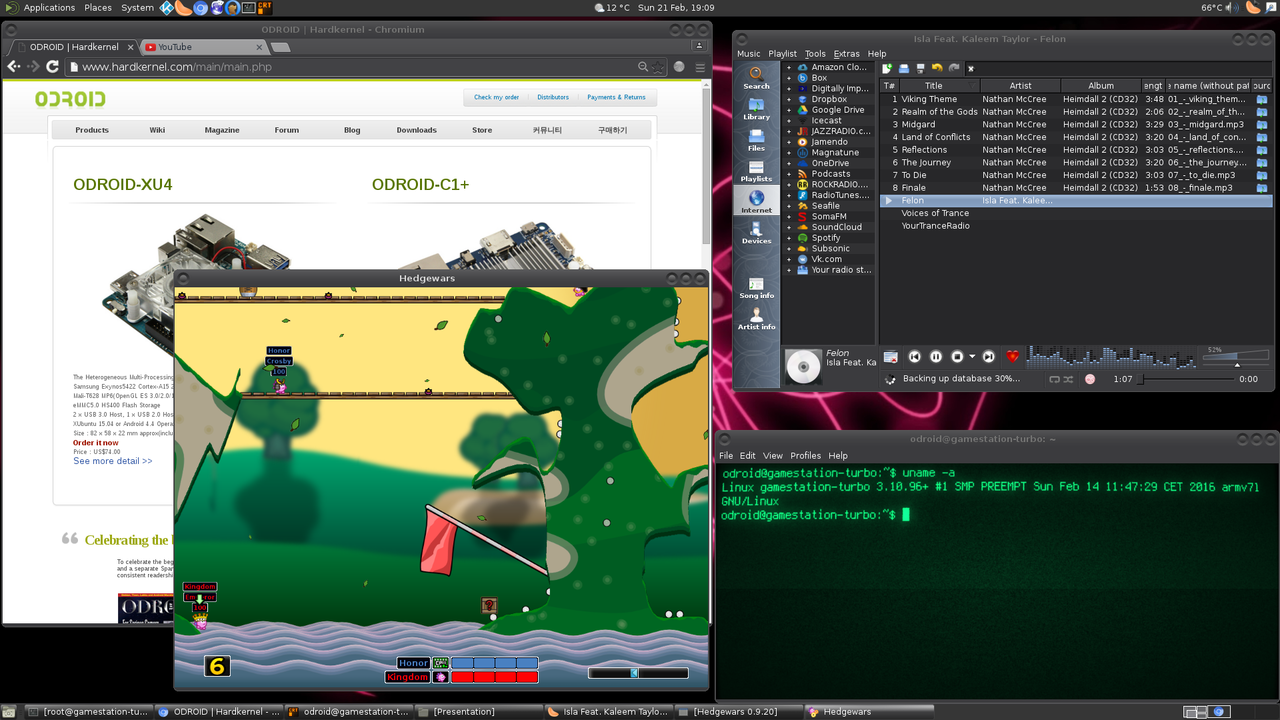The width and height of the screenshot is (1280, 720).
Task: Expand the Dropbox tree item
Action: [788, 99]
